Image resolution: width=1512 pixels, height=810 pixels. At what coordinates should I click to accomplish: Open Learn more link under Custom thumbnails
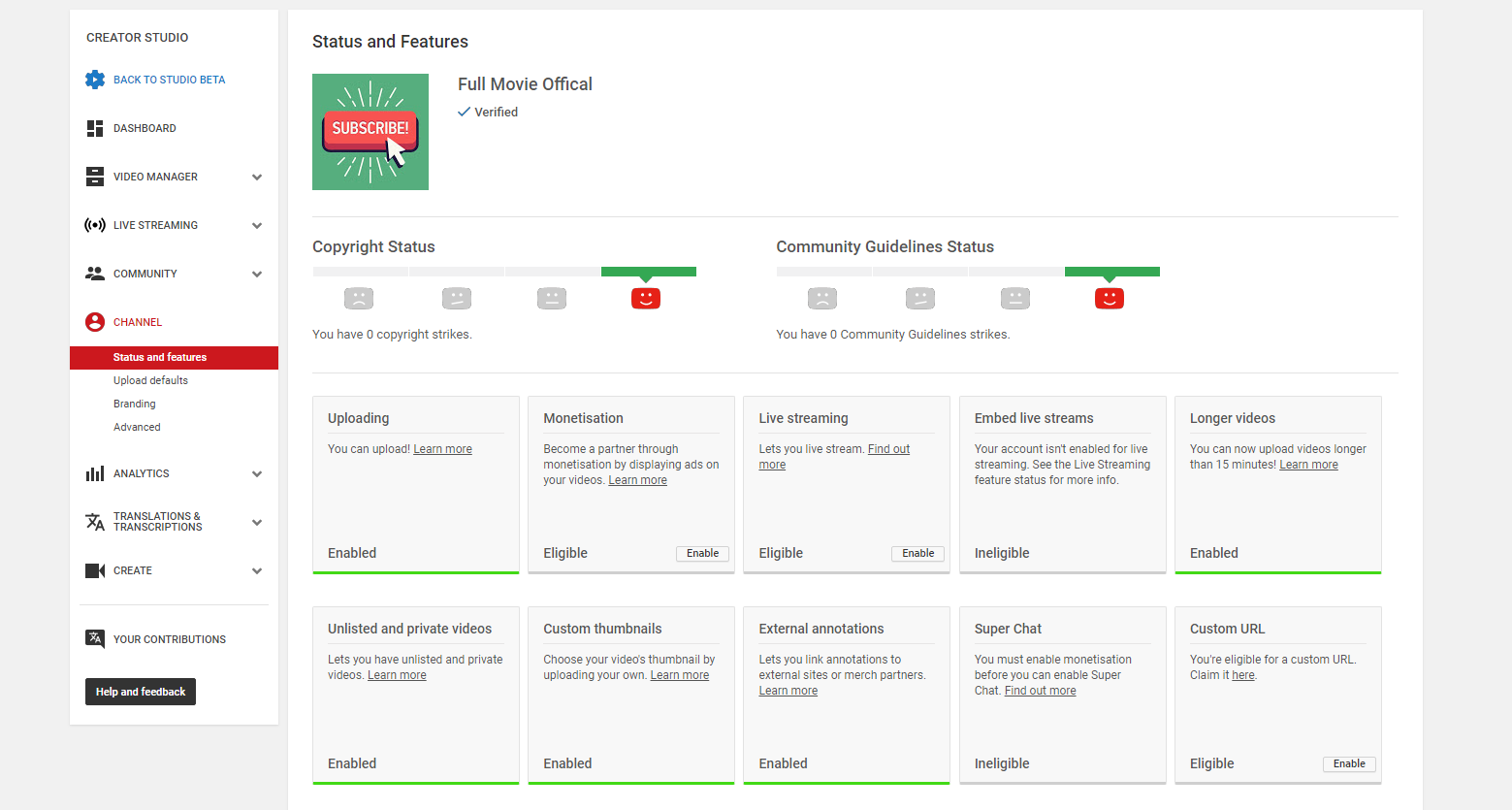click(x=680, y=675)
